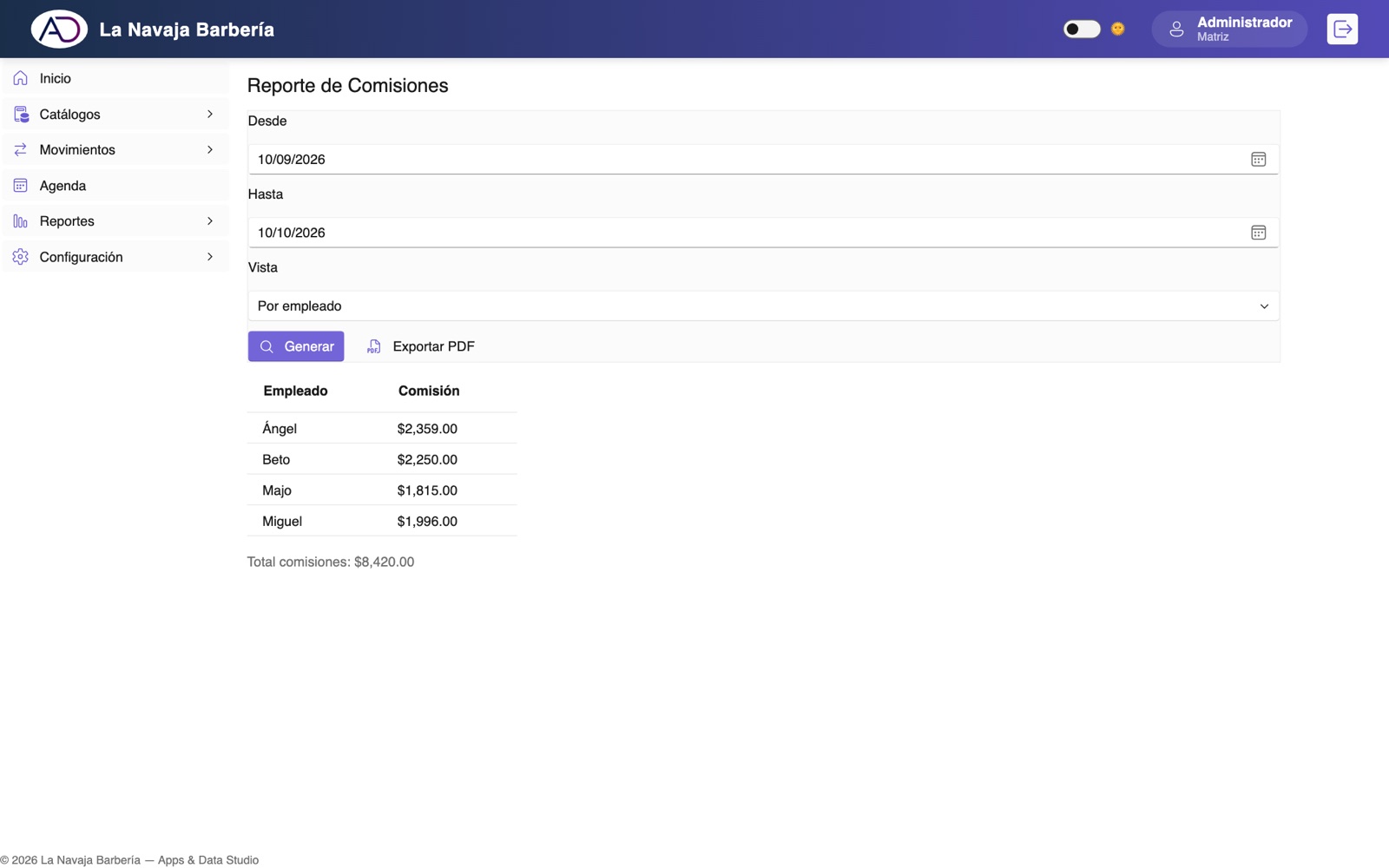Click the Catálogos database icon

pyautogui.click(x=21, y=115)
